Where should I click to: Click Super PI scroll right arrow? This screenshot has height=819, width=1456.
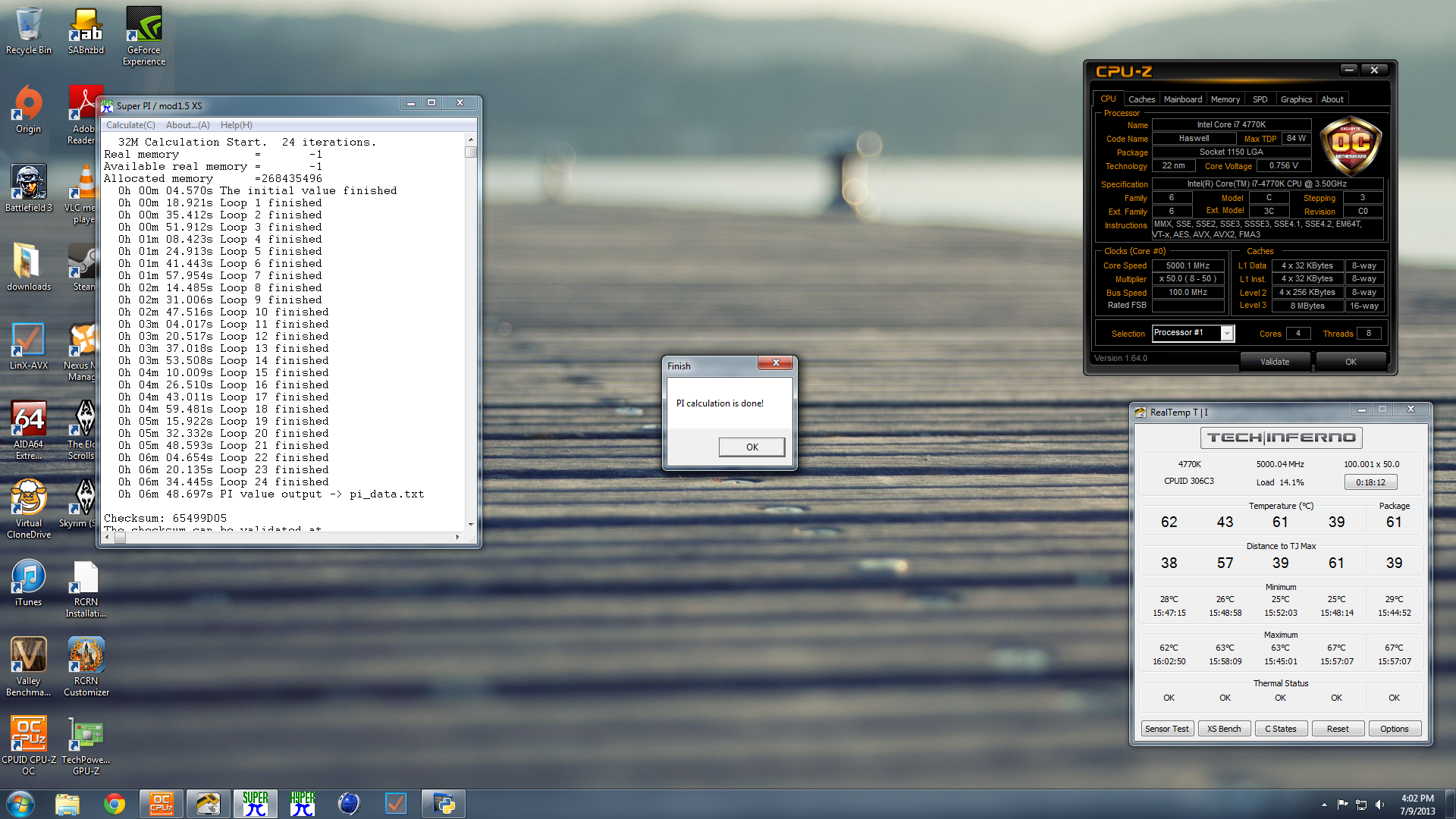pyautogui.click(x=457, y=537)
